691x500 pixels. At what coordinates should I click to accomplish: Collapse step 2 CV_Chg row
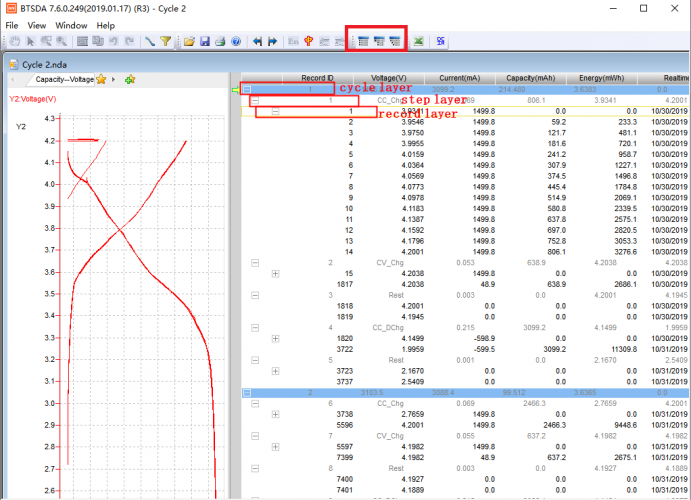point(255,263)
